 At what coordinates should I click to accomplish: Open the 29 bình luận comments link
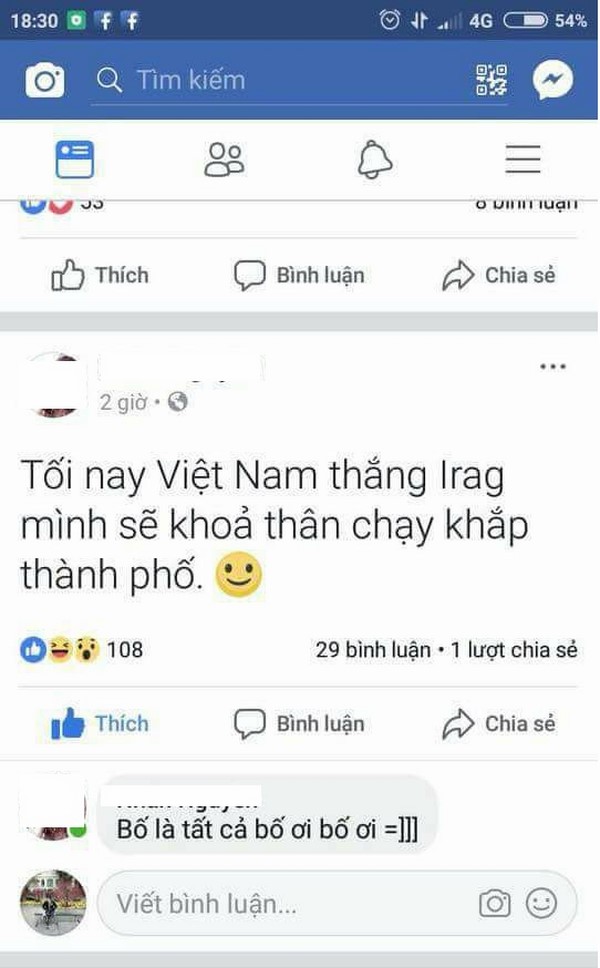coord(373,649)
